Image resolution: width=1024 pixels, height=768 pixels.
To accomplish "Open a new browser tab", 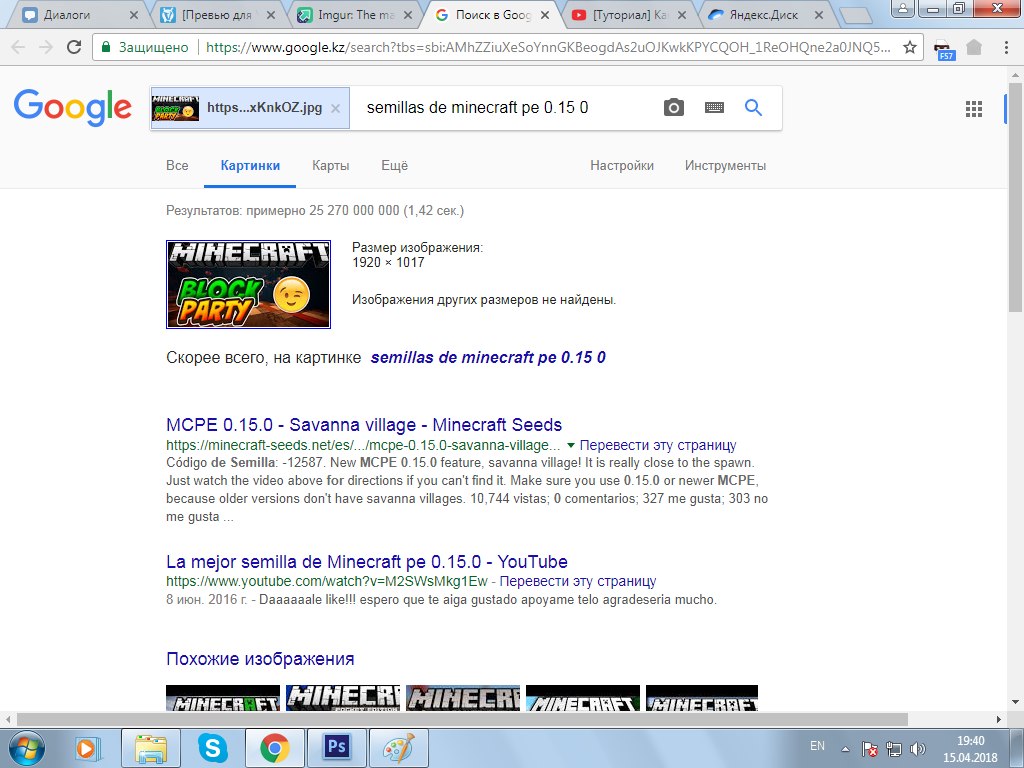I will click(855, 15).
